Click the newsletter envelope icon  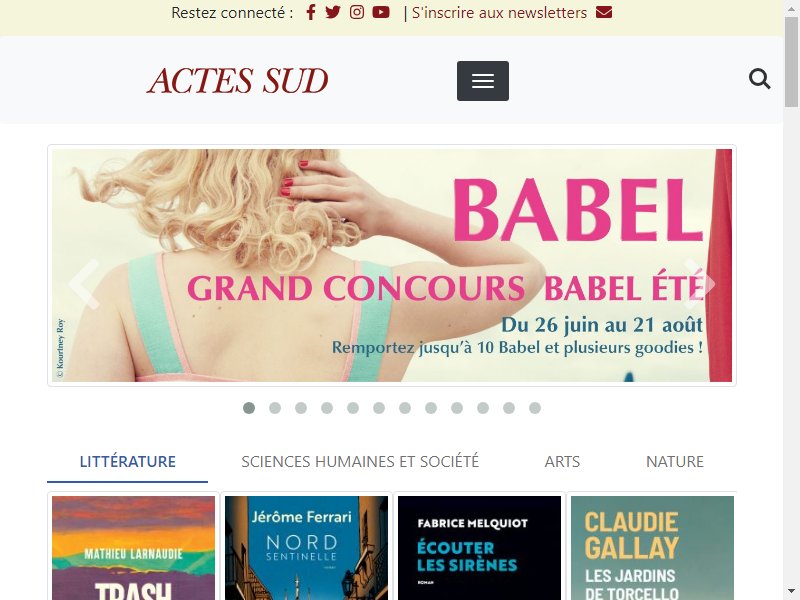(604, 12)
